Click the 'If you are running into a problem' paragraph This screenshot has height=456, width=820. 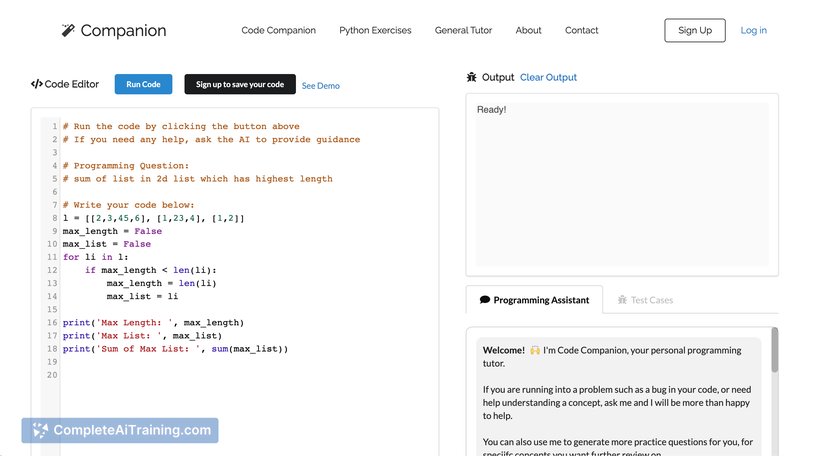(617, 403)
